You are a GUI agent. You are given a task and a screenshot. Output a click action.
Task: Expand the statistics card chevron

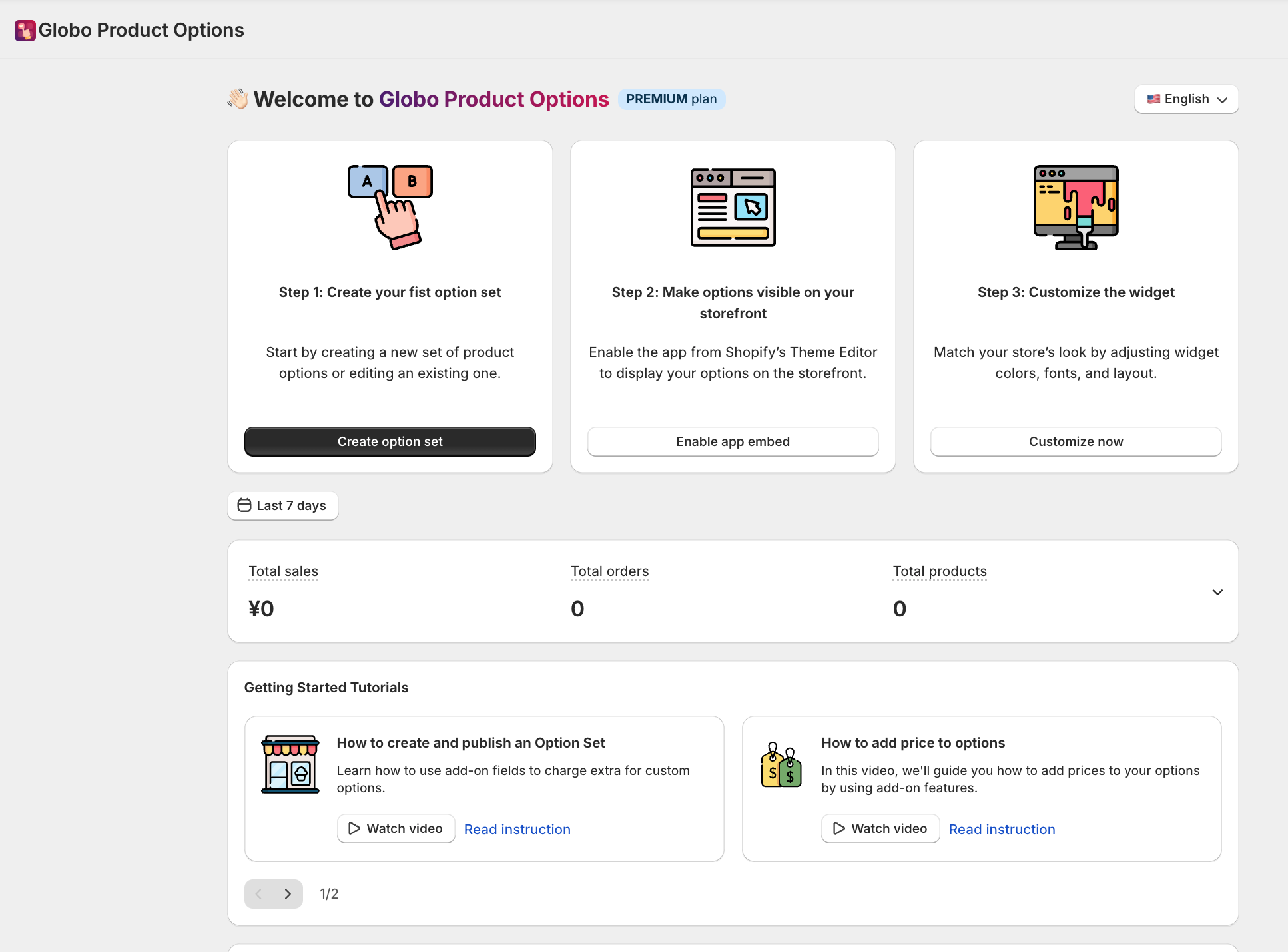tap(1217, 592)
